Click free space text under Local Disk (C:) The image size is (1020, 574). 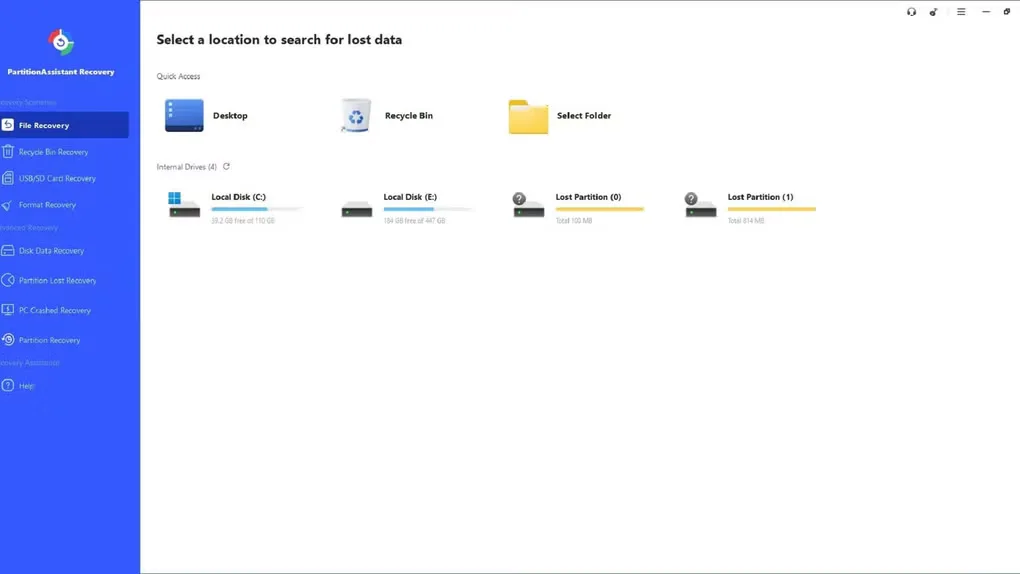coord(243,221)
